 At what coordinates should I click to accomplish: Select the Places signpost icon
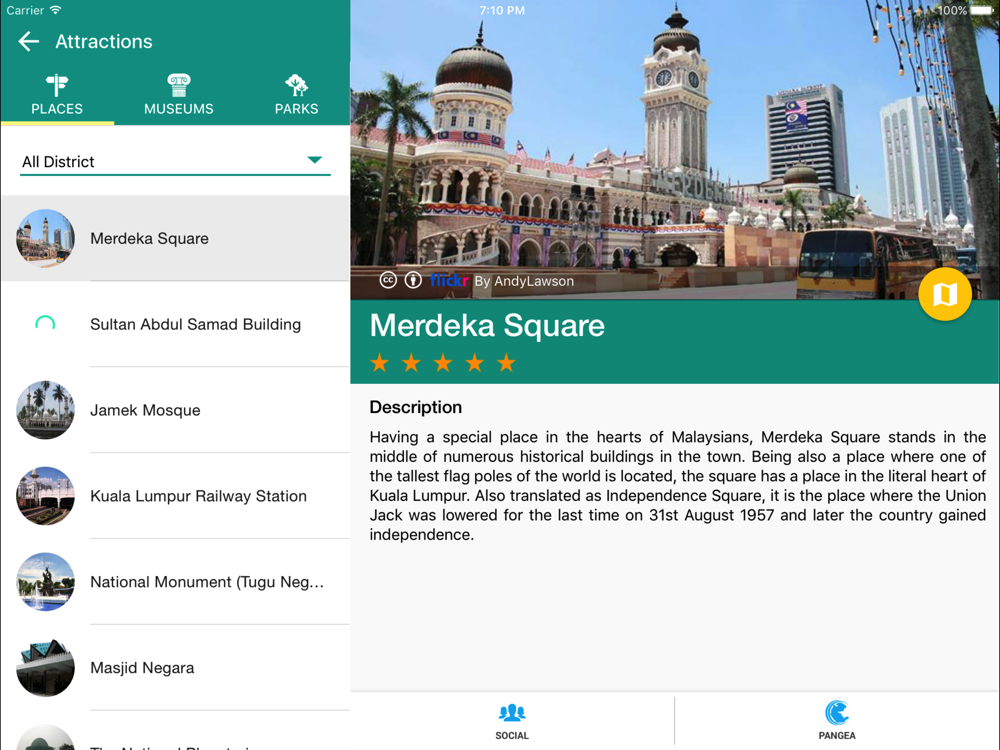point(57,85)
